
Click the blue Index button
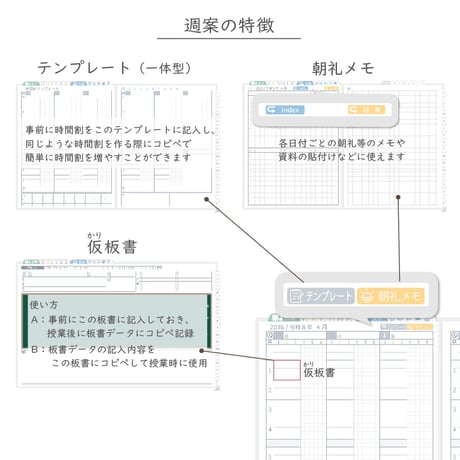tap(285, 110)
